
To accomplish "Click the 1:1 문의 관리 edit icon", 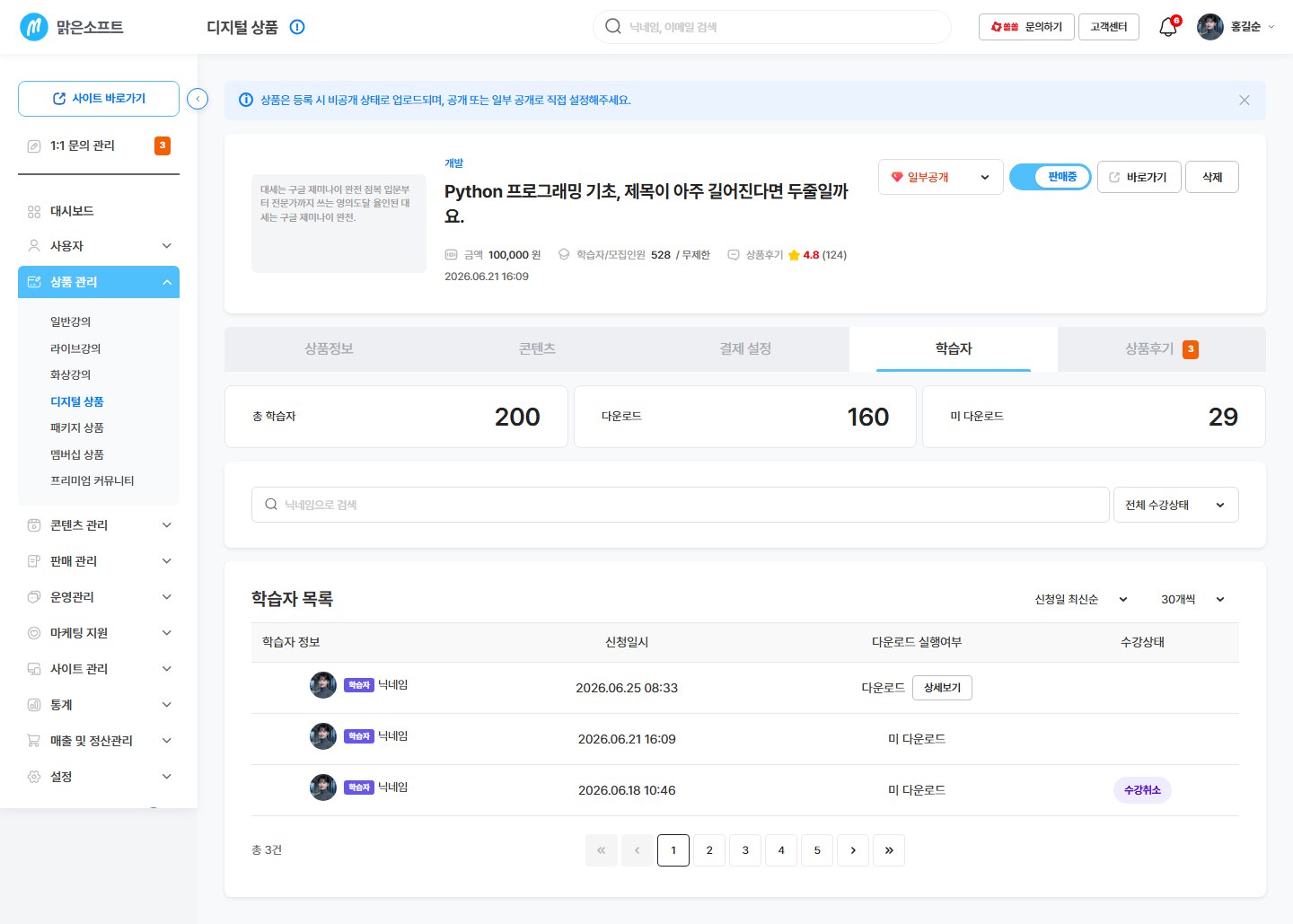I will coord(34,145).
